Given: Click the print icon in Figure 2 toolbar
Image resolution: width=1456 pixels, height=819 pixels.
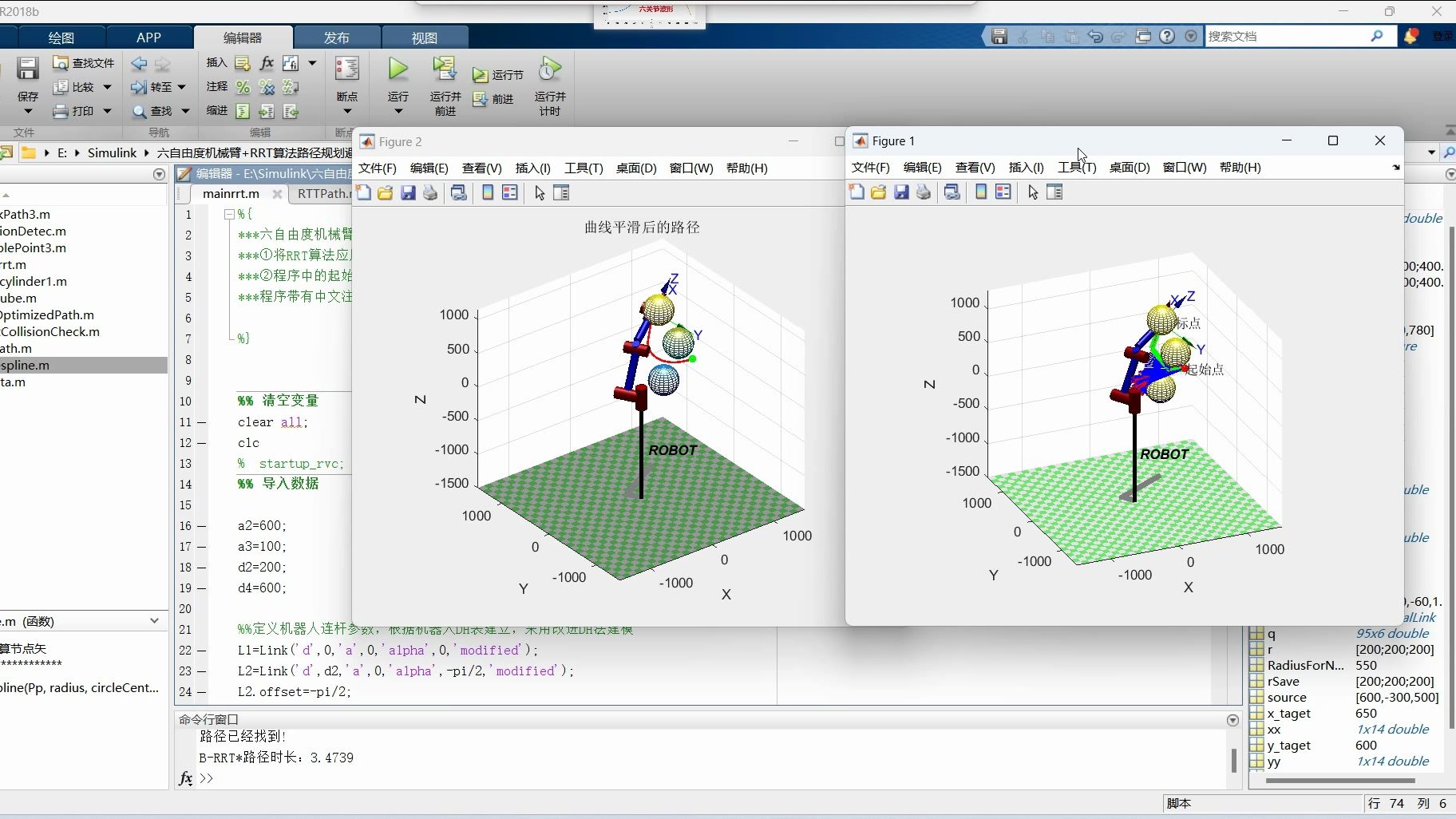Looking at the screenshot, I should pyautogui.click(x=430, y=193).
